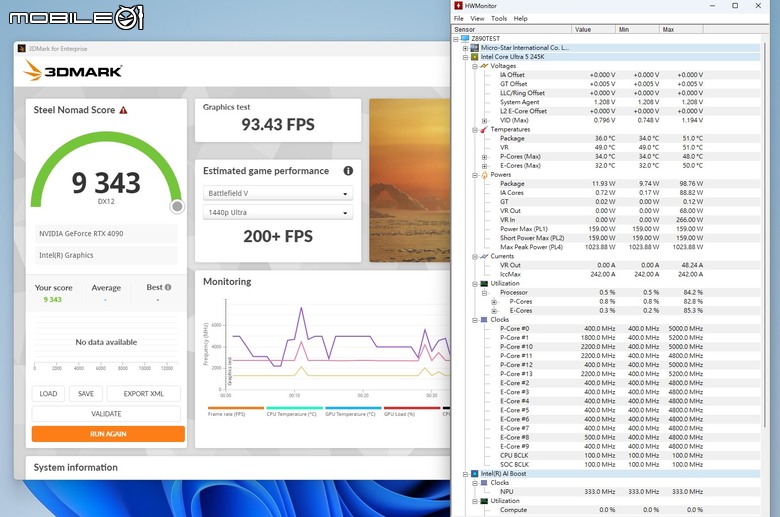Collapse the Intel Core Ultra 5 245K node

(x=465, y=57)
